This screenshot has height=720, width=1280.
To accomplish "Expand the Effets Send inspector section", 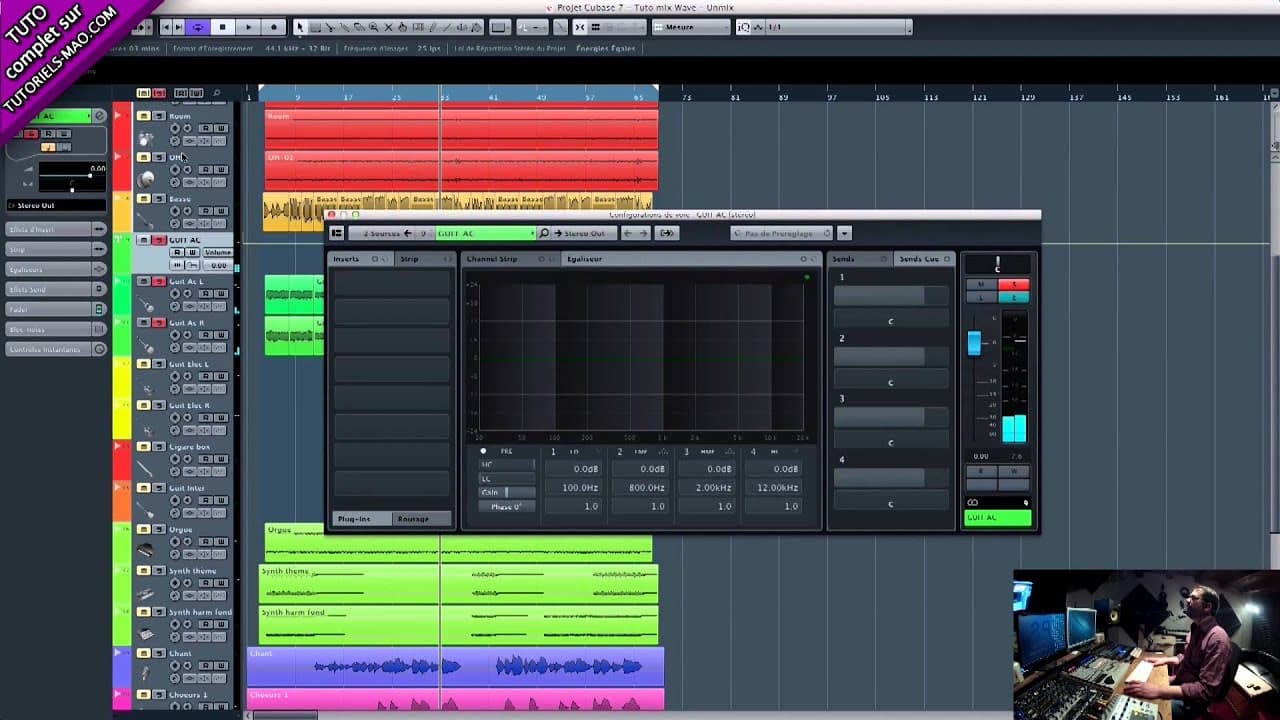I will coord(56,289).
